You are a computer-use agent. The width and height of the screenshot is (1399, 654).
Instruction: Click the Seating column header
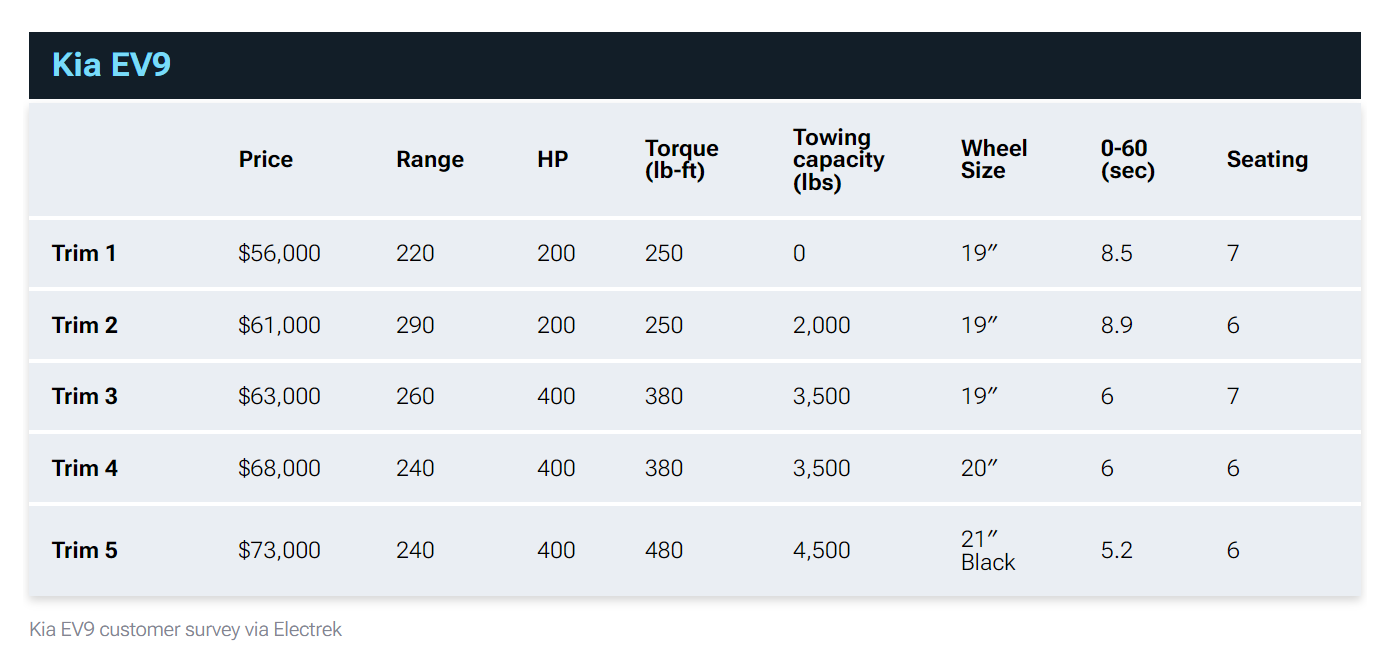point(1267,160)
